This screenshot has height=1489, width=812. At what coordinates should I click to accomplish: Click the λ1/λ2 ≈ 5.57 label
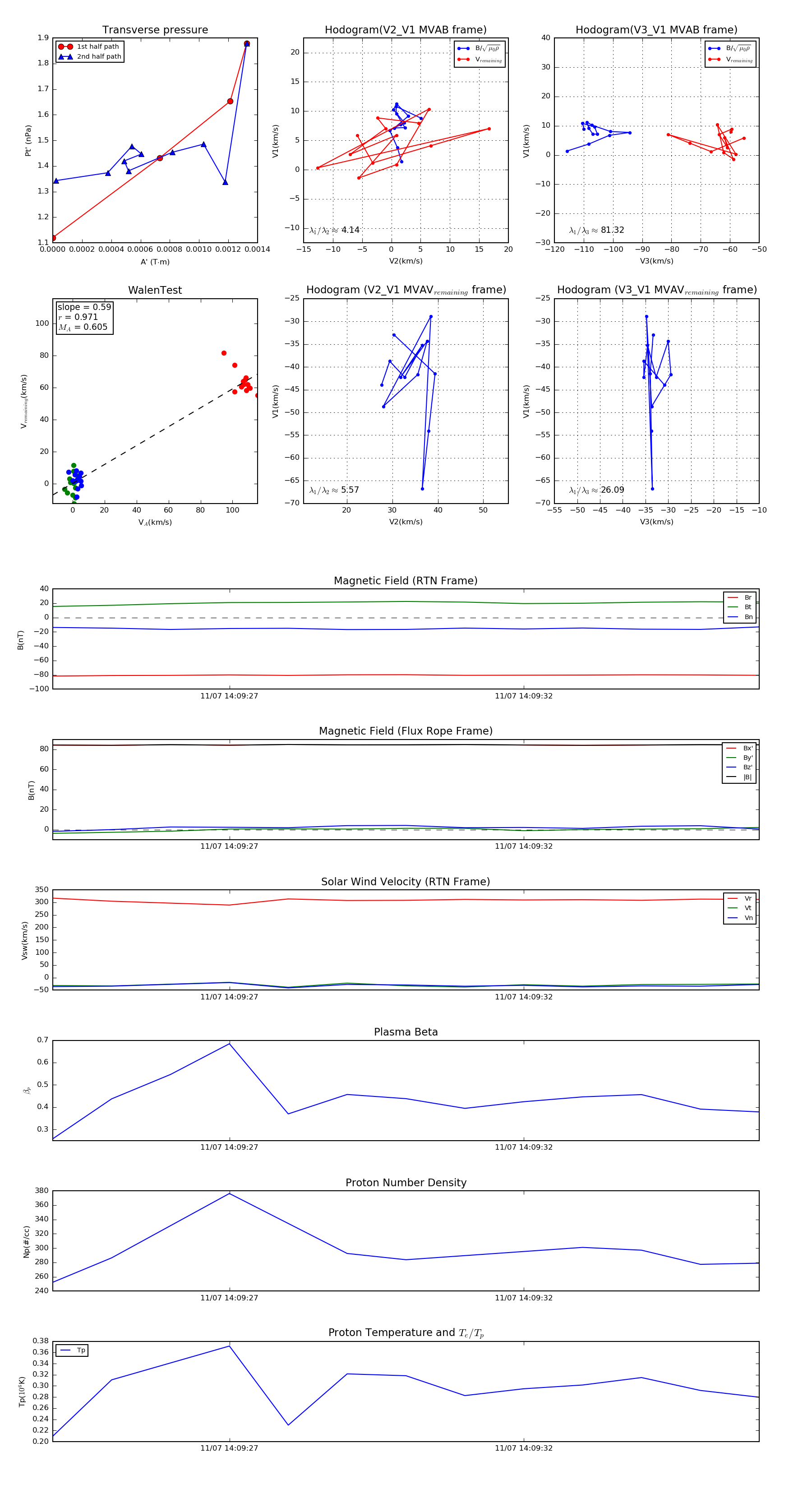(x=334, y=490)
